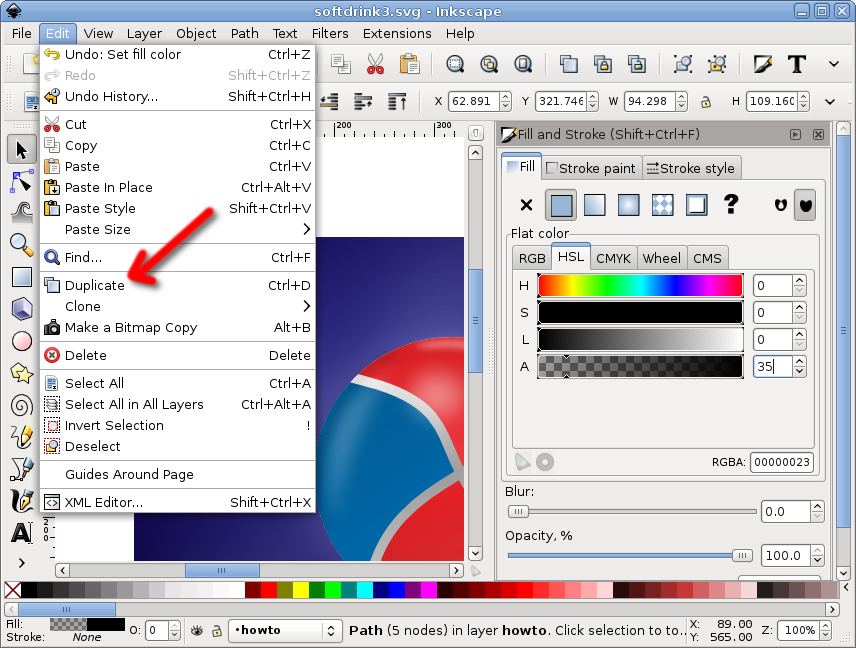This screenshot has height=648, width=856.
Task: Select the Spiral tool
Action: coord(22,406)
